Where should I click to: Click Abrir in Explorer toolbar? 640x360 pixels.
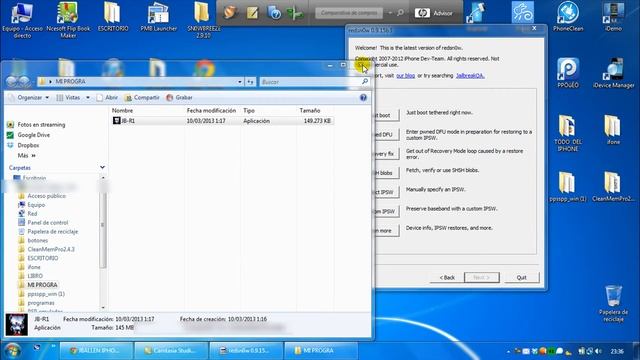coord(107,98)
